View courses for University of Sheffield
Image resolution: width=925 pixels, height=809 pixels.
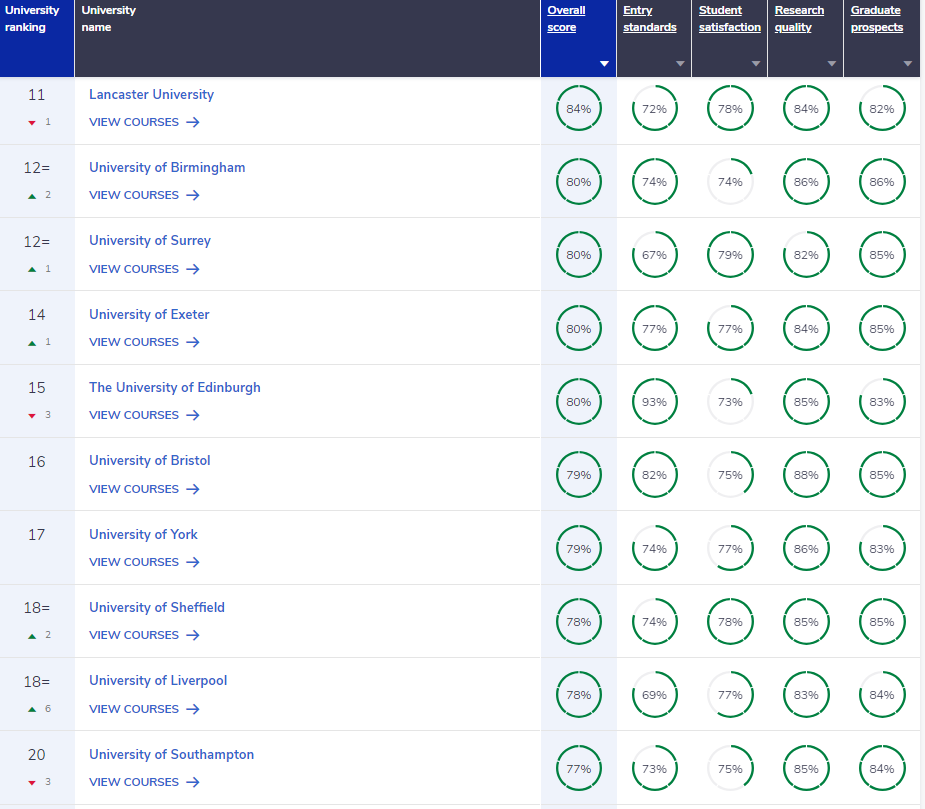tap(145, 636)
